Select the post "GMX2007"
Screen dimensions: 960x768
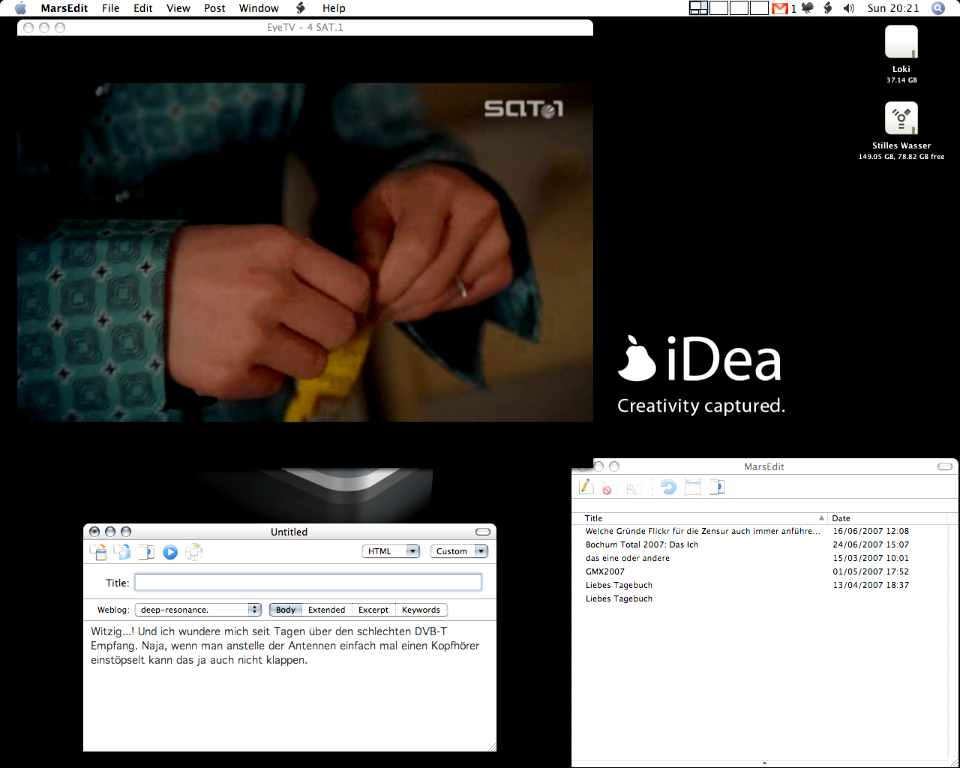coord(605,571)
